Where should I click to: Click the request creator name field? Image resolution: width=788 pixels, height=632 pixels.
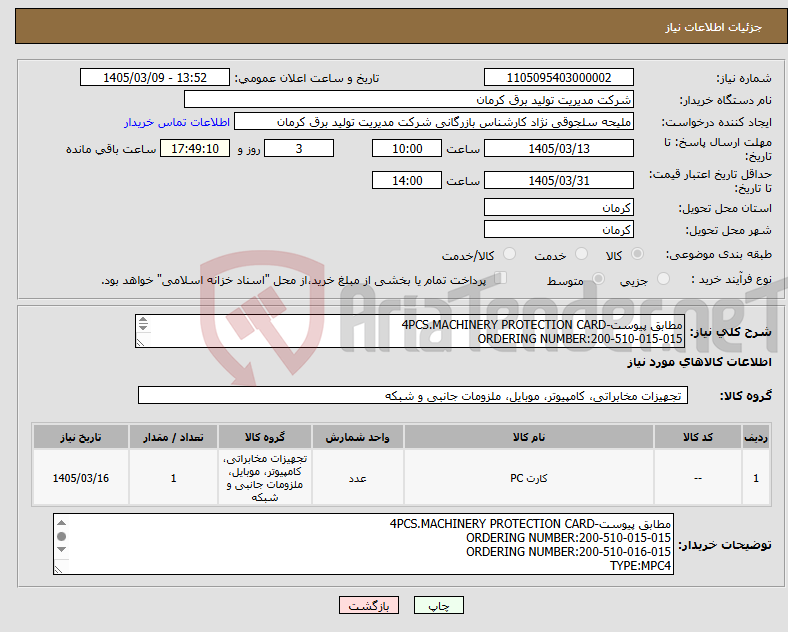point(434,122)
